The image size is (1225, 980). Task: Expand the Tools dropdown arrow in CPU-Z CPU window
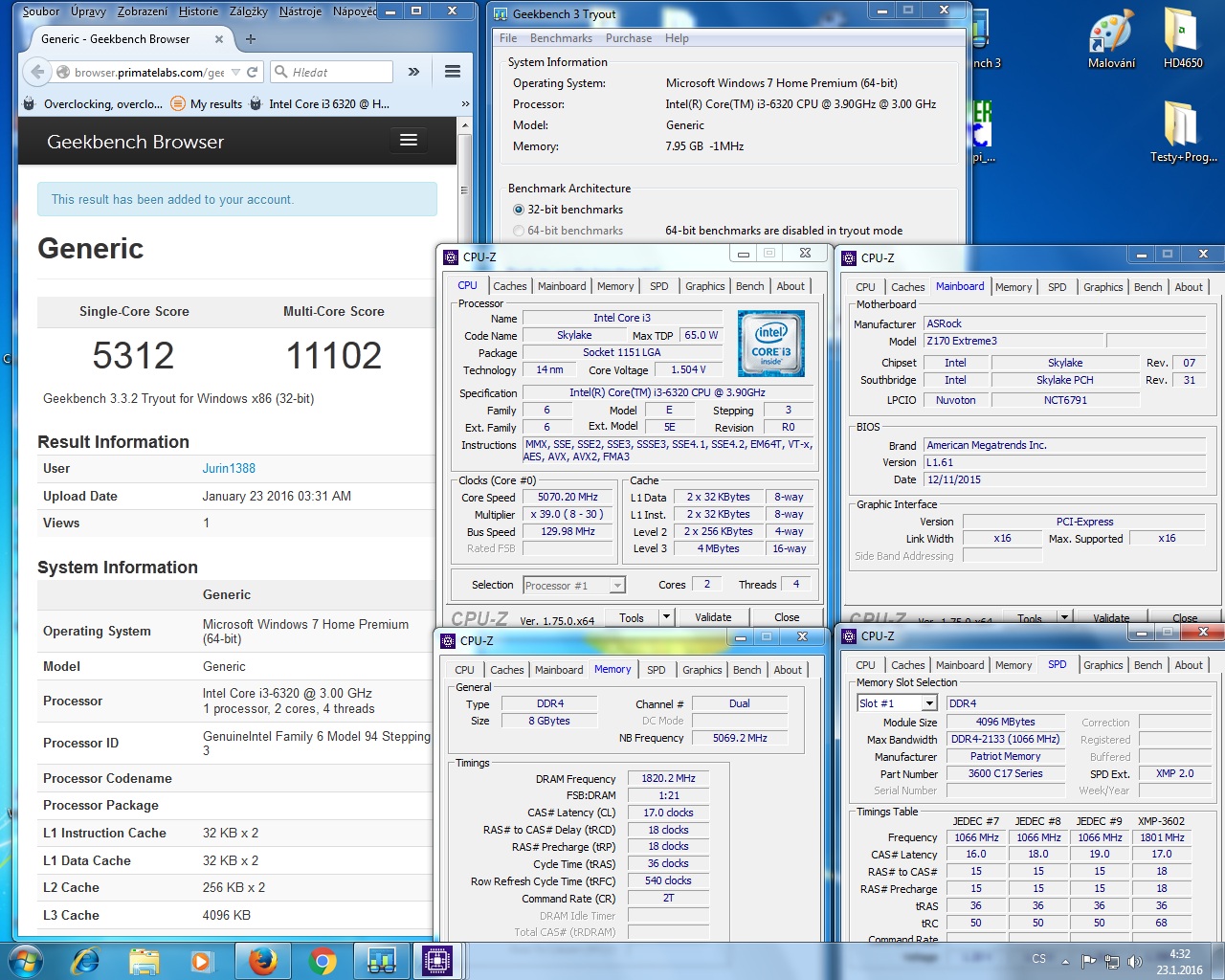pos(666,617)
